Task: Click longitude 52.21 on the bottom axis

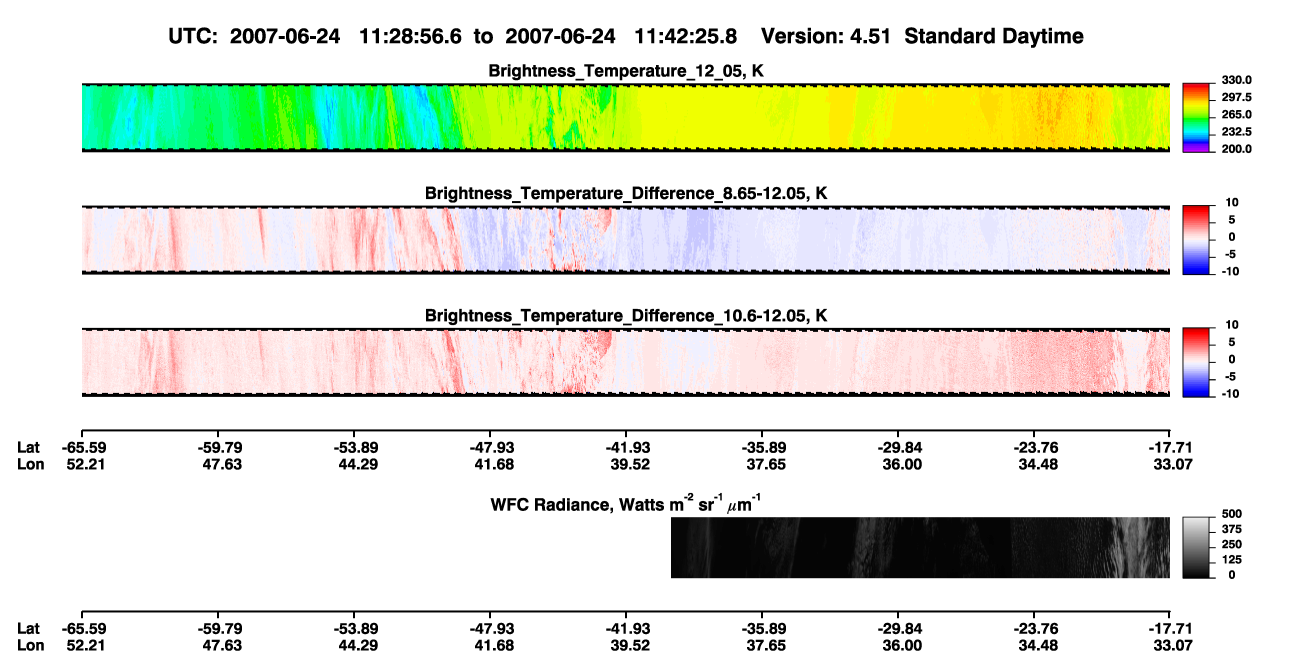Action: point(85,645)
